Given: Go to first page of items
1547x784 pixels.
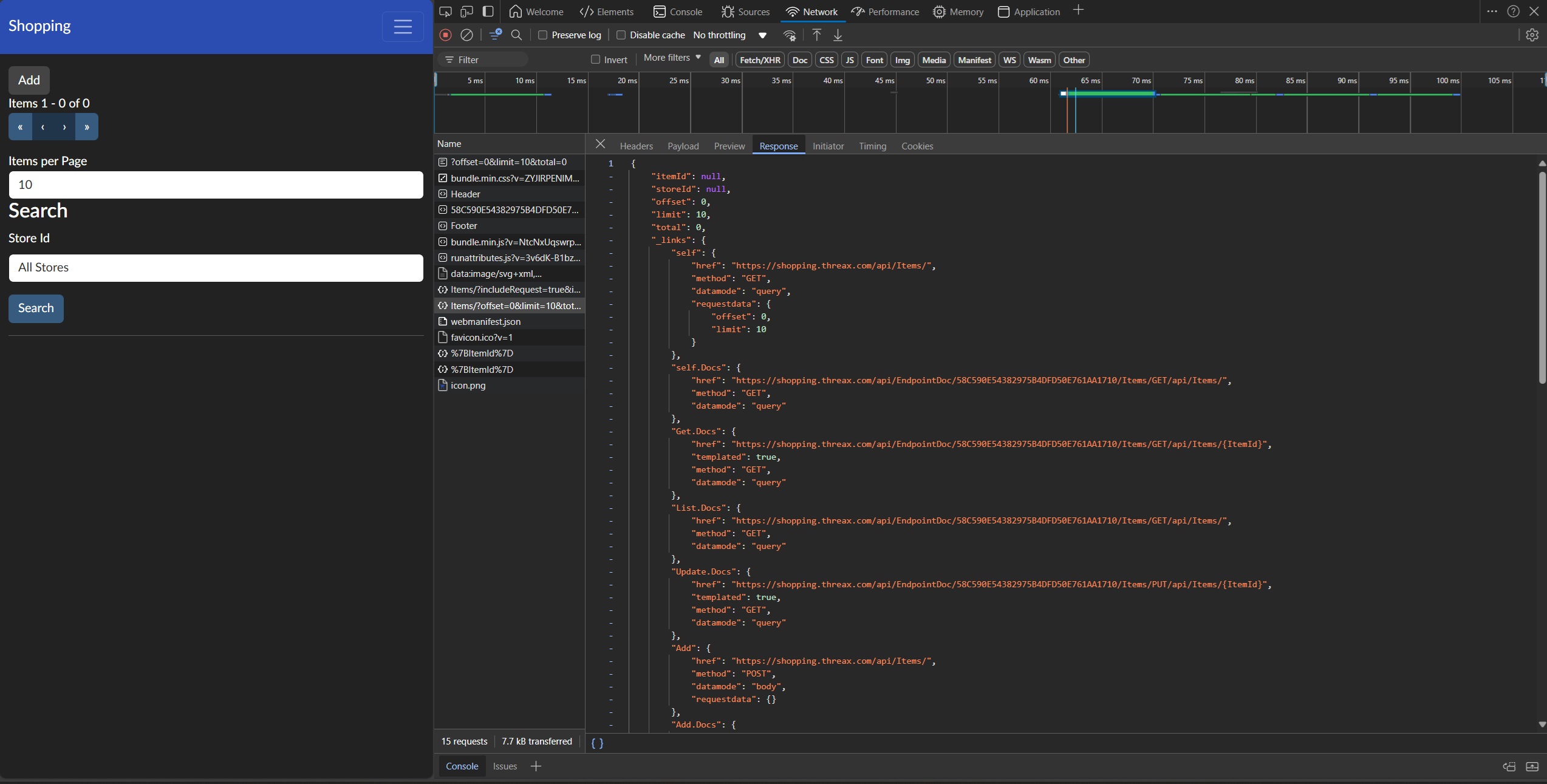Looking at the screenshot, I should pyautogui.click(x=20, y=127).
